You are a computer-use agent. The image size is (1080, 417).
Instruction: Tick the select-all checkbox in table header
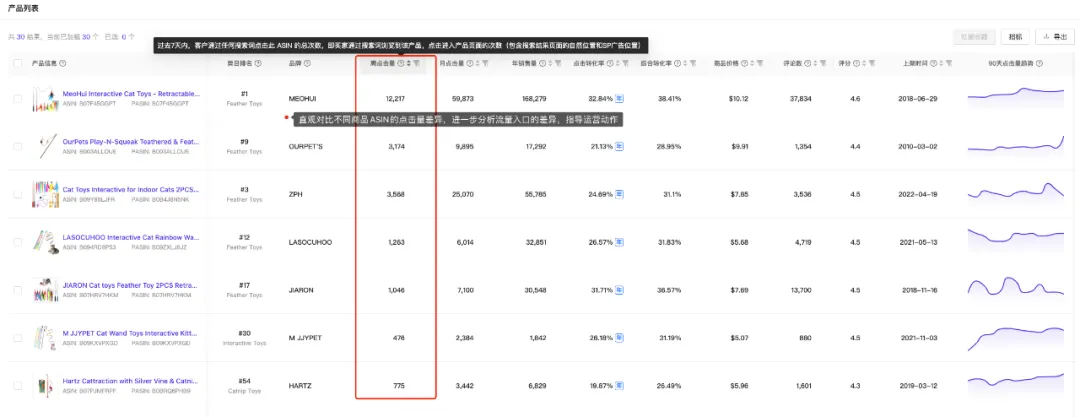(18, 63)
